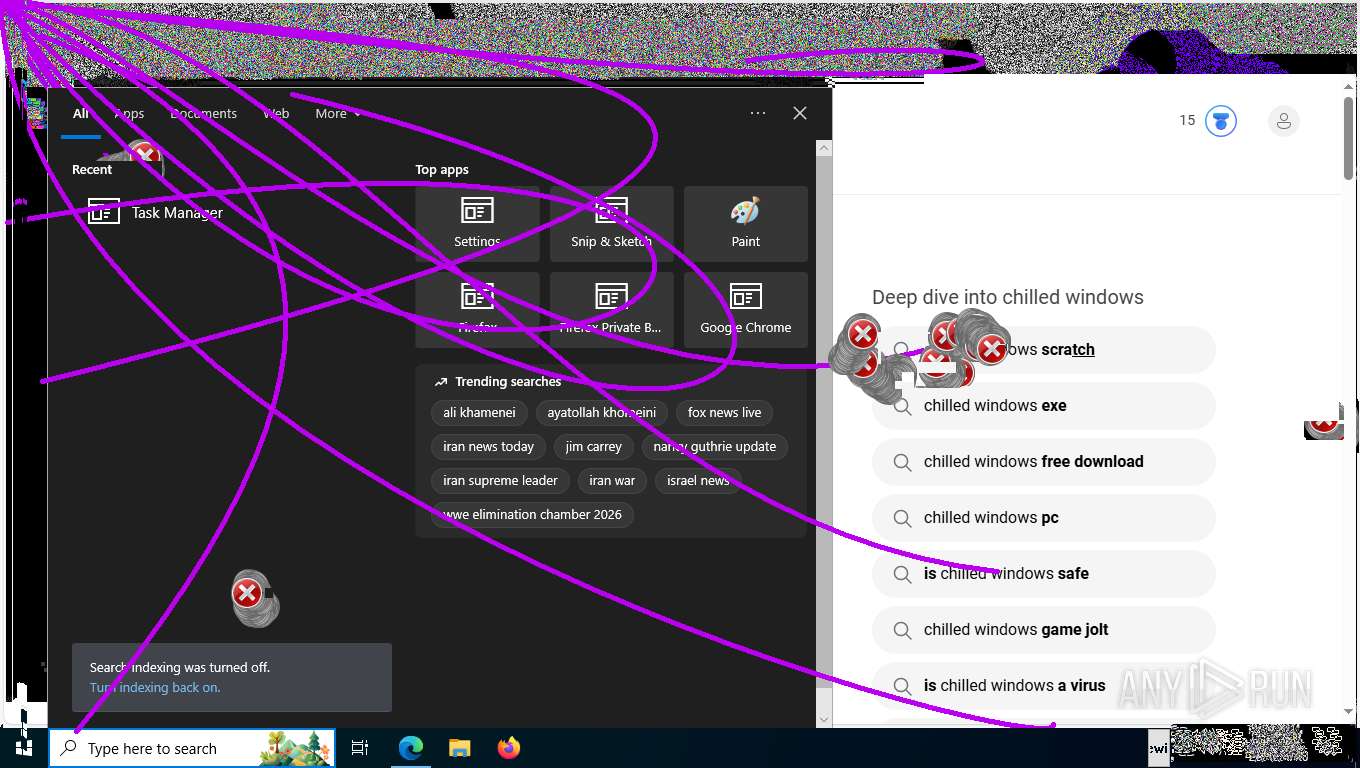The image size is (1360, 768).
Task: Select suggestion chilled windows exe
Action: (x=1043, y=406)
